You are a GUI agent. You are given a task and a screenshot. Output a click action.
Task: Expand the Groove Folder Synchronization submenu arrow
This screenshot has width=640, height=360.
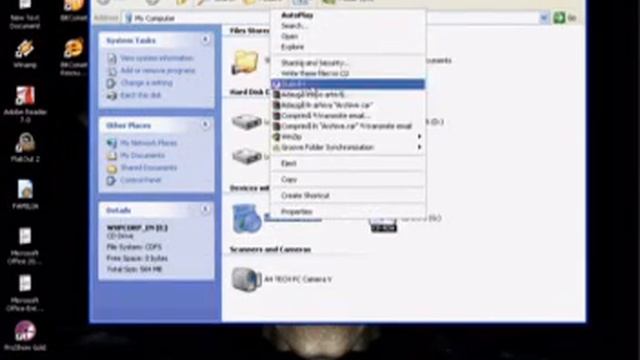coord(419,147)
